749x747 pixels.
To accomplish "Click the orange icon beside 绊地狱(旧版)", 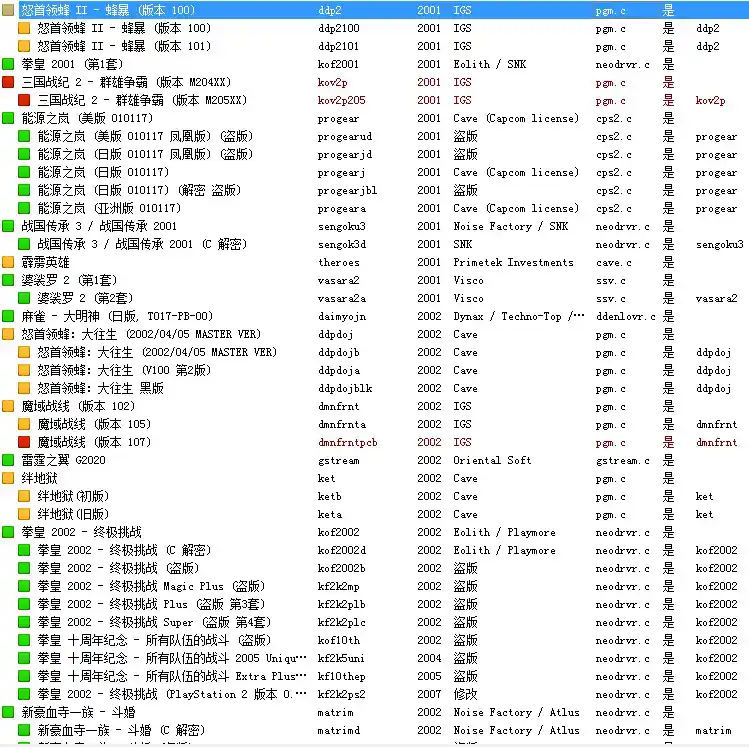I will click(24, 514).
